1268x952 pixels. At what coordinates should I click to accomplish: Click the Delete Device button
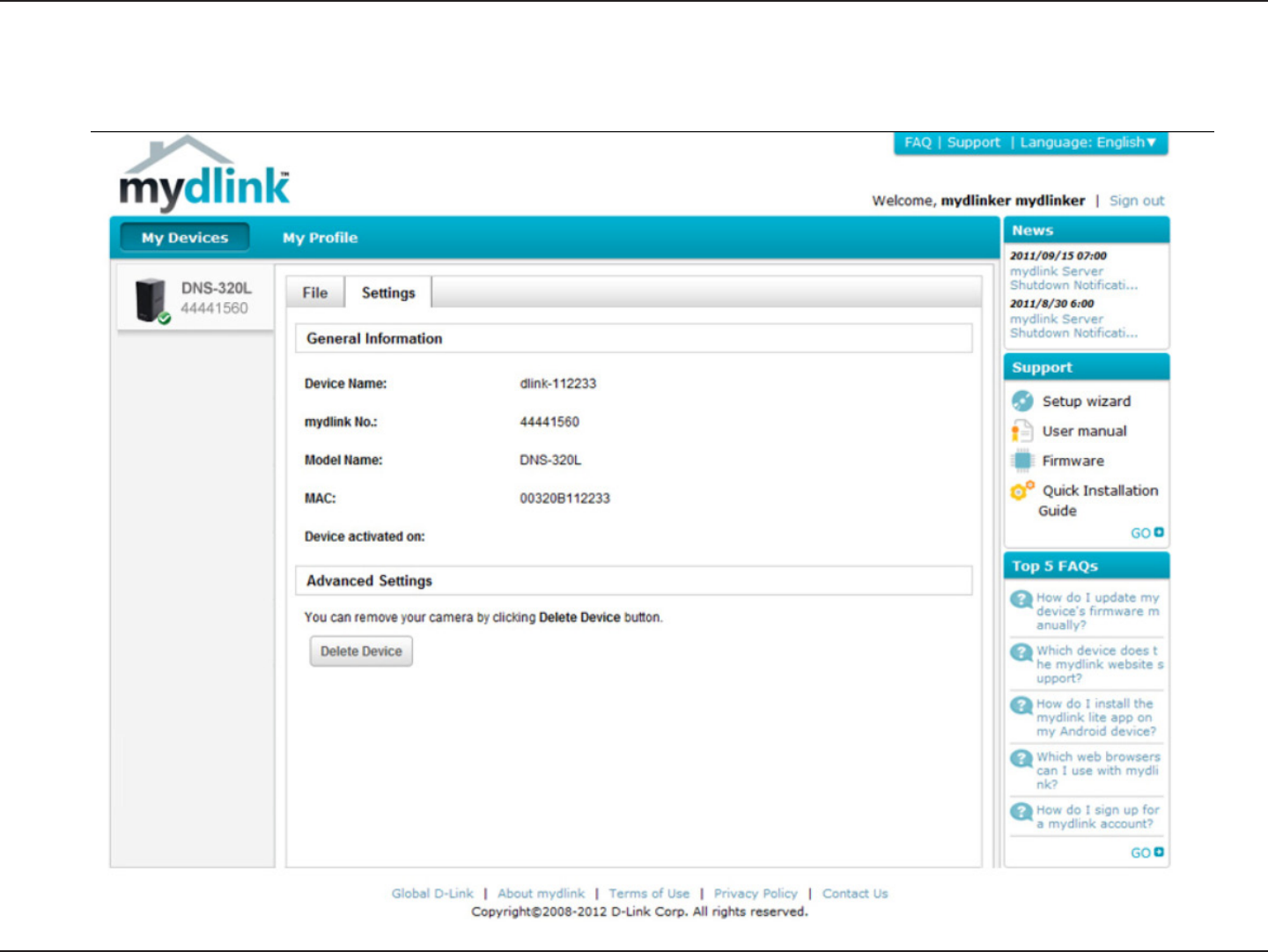361,652
